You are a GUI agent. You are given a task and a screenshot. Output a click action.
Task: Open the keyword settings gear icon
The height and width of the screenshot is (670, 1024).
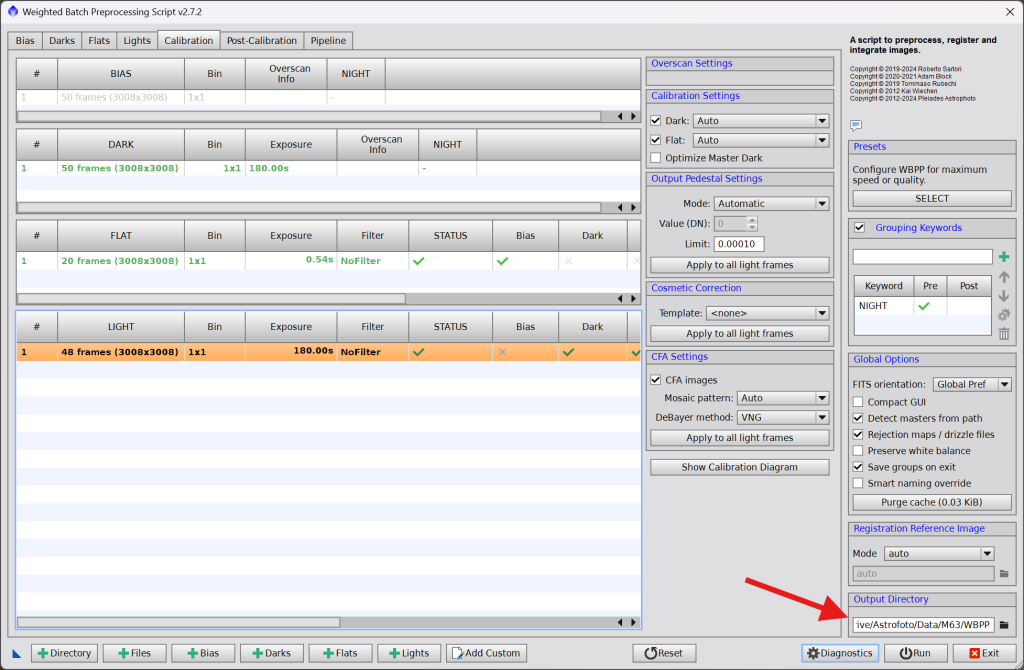coord(1004,315)
